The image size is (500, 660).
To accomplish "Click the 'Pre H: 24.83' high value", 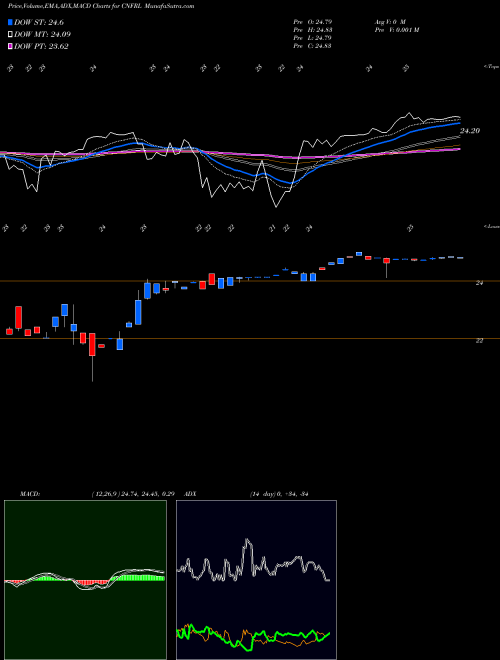I will tap(313, 30).
